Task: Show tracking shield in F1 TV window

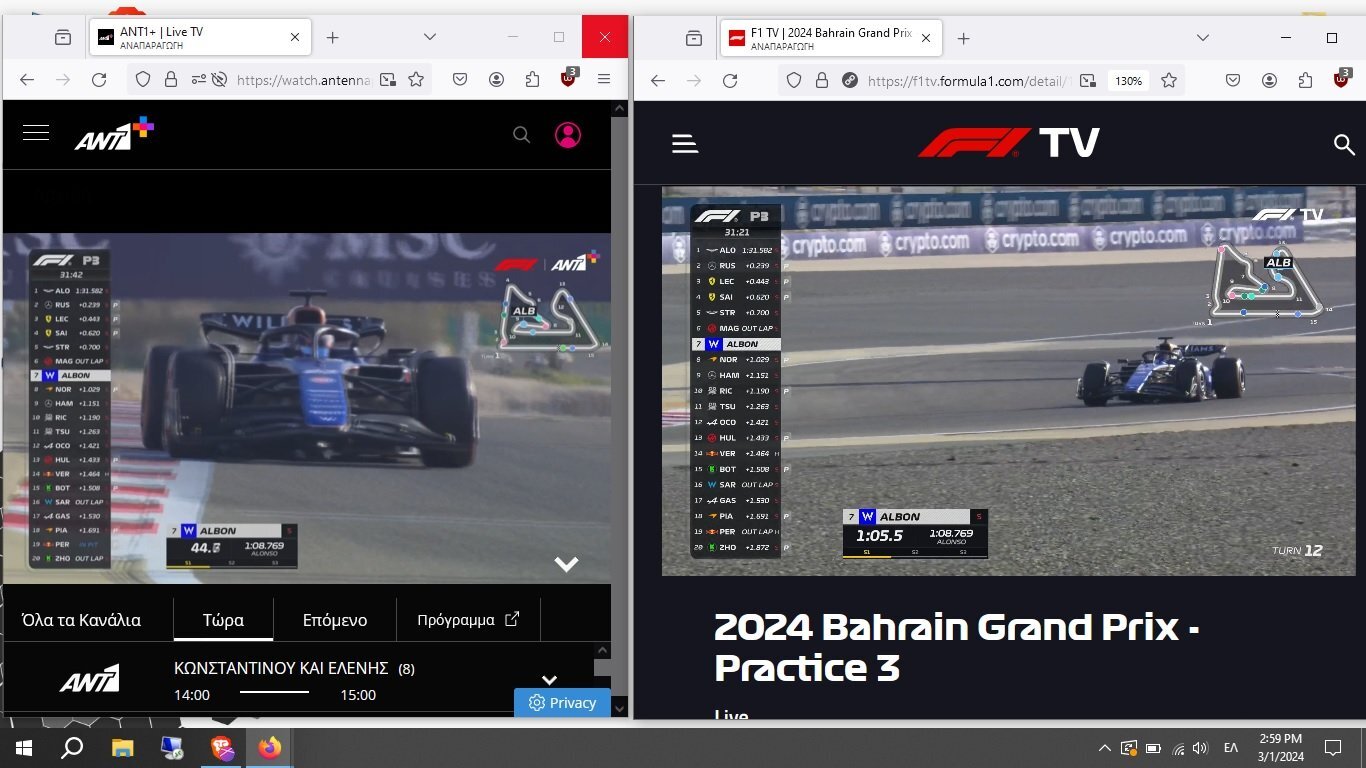Action: (794, 81)
